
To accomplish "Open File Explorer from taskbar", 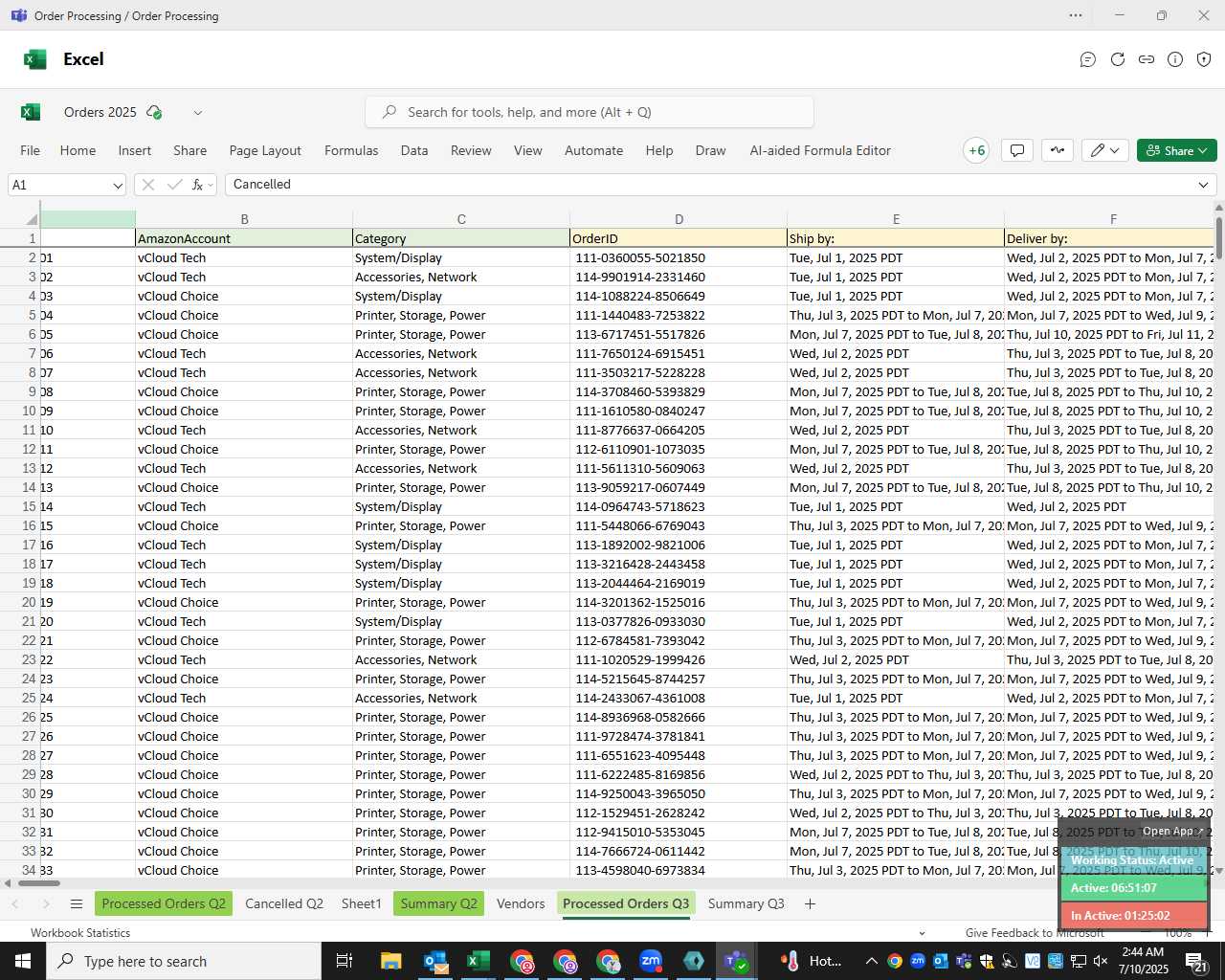I will (x=390, y=961).
